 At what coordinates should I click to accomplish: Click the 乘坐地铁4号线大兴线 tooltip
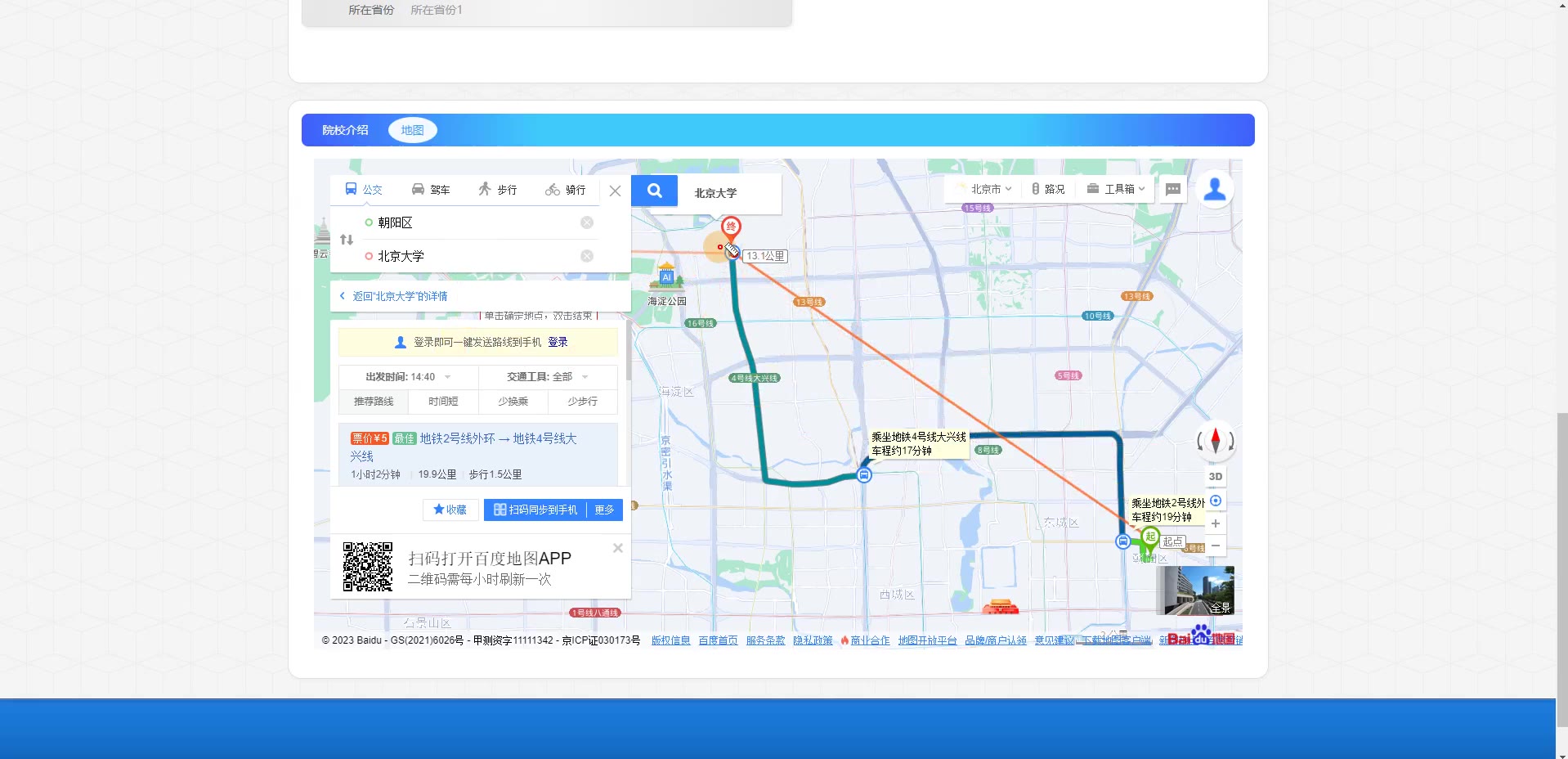[919, 443]
